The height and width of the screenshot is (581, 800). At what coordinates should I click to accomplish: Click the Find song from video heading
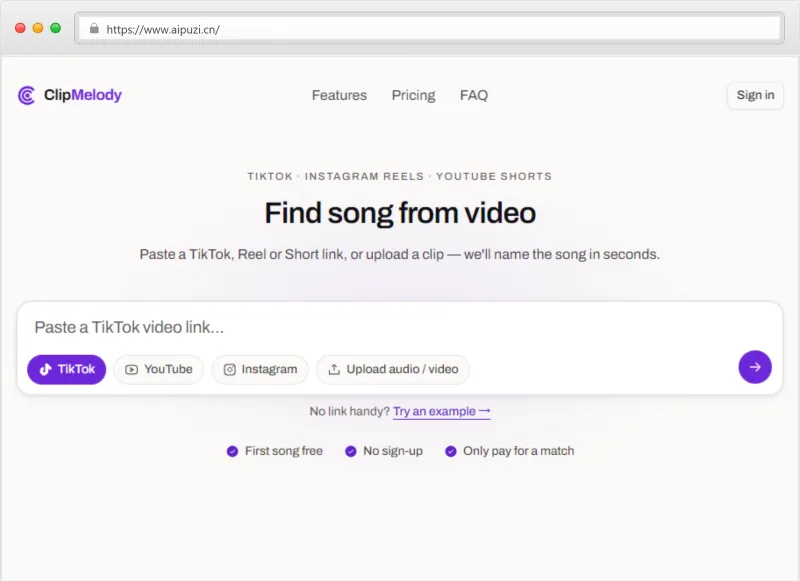[x=400, y=213]
